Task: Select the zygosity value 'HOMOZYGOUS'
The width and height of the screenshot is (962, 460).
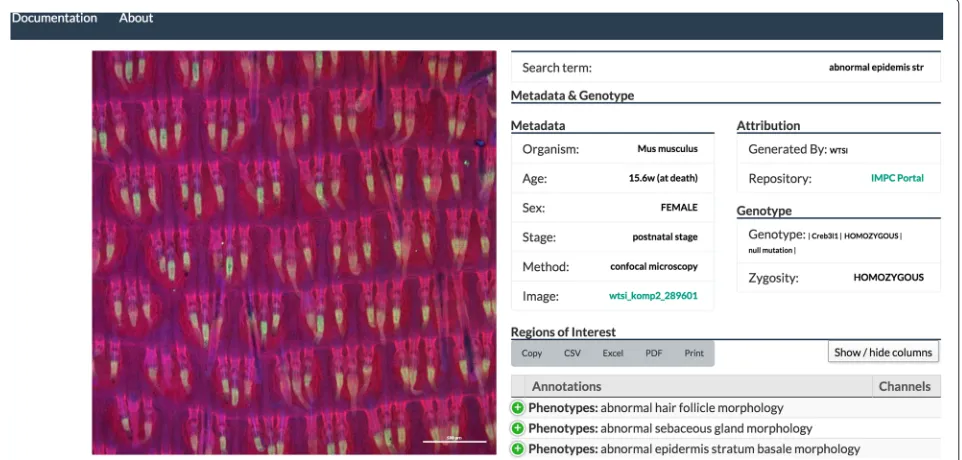Action: tap(888, 278)
